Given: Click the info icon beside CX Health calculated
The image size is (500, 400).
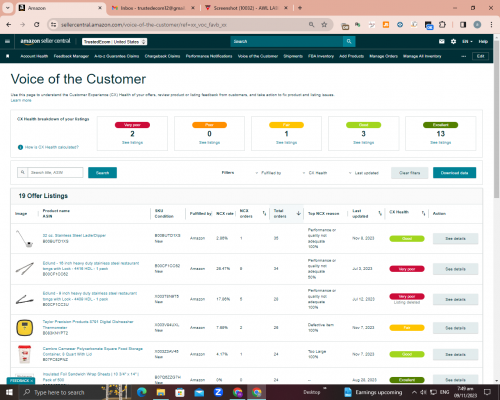Looking at the screenshot, I should [20, 147].
